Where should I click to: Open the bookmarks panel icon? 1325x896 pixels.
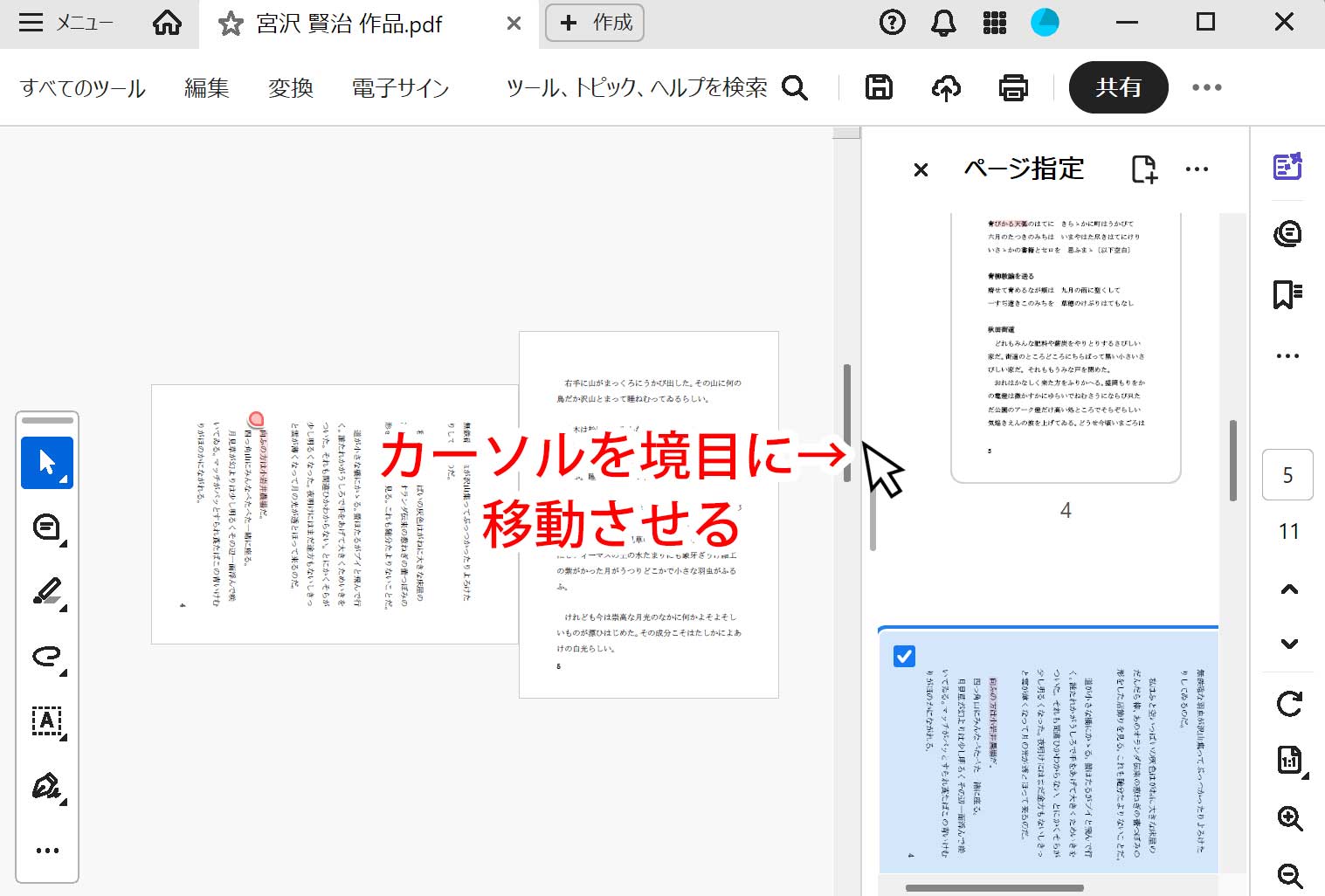click(x=1288, y=295)
